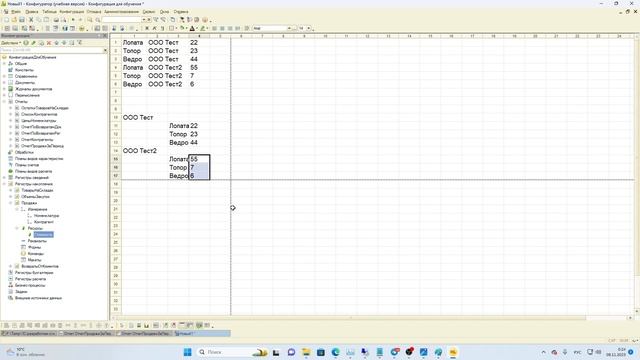Click the Open file toolbar icon
The image size is (640, 360).
(14, 20)
